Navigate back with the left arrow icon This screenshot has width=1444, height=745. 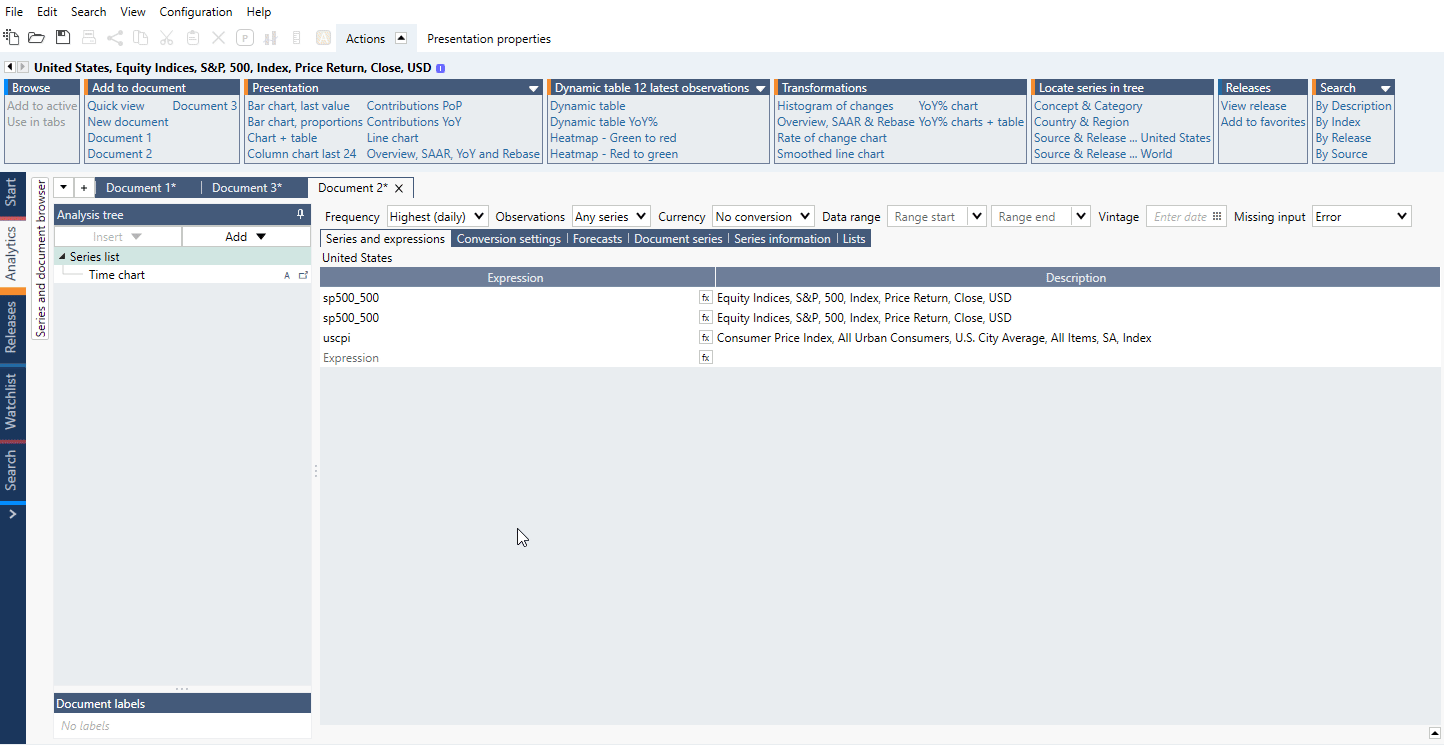coord(10,67)
